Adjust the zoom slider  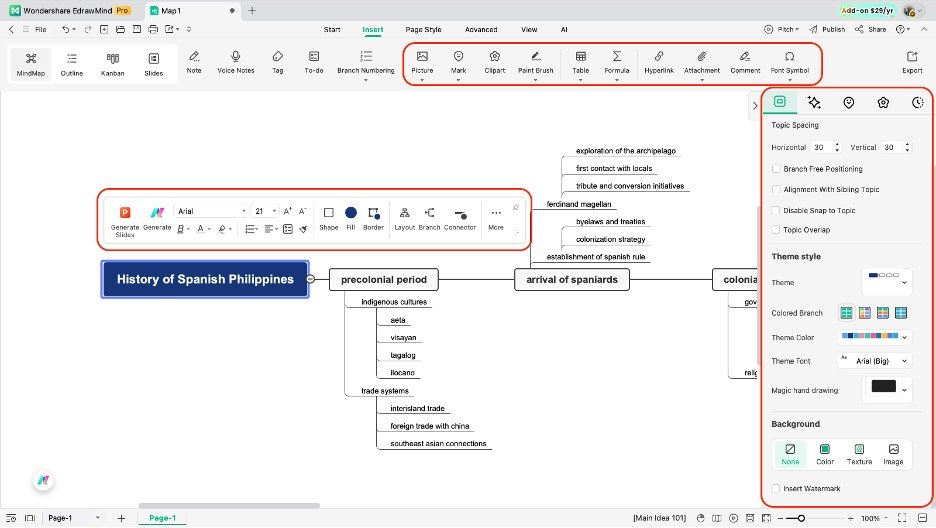[801, 518]
